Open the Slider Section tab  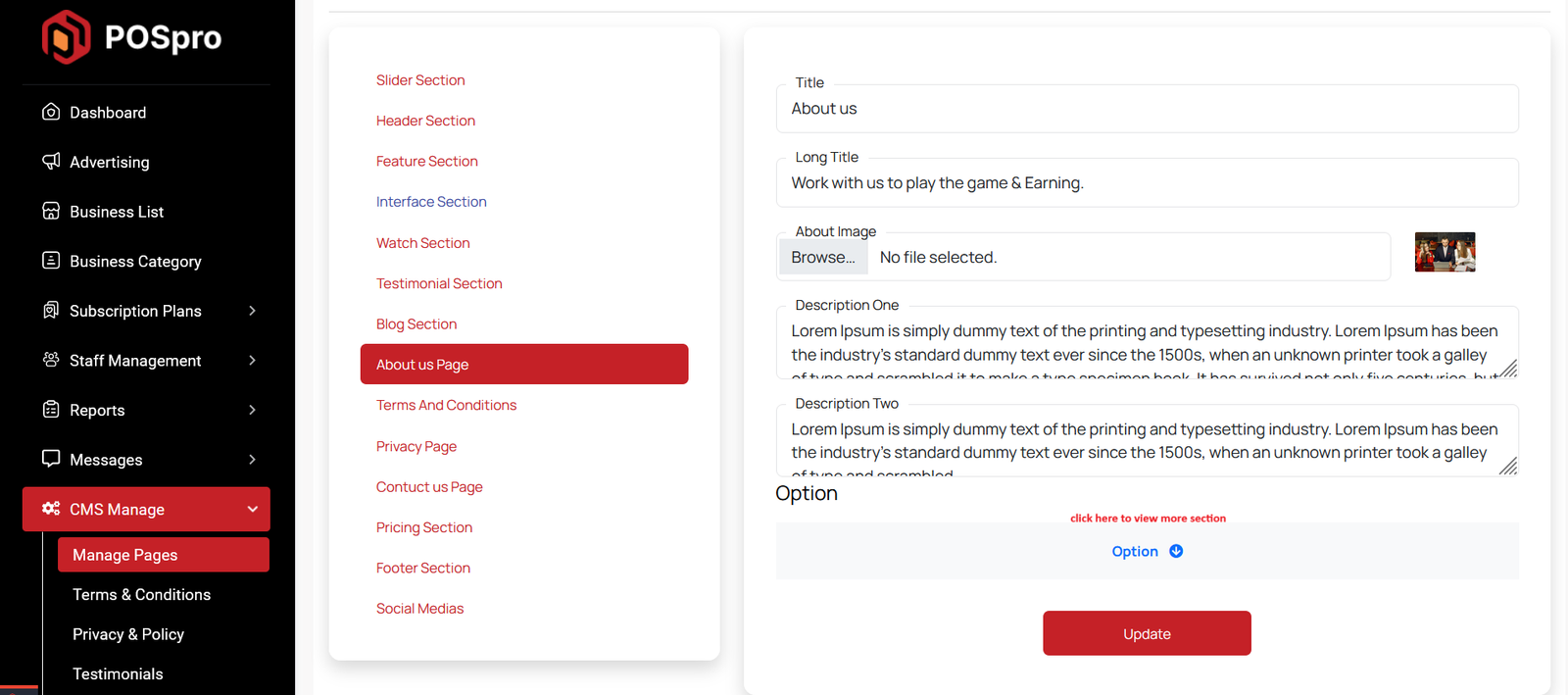[x=420, y=80]
